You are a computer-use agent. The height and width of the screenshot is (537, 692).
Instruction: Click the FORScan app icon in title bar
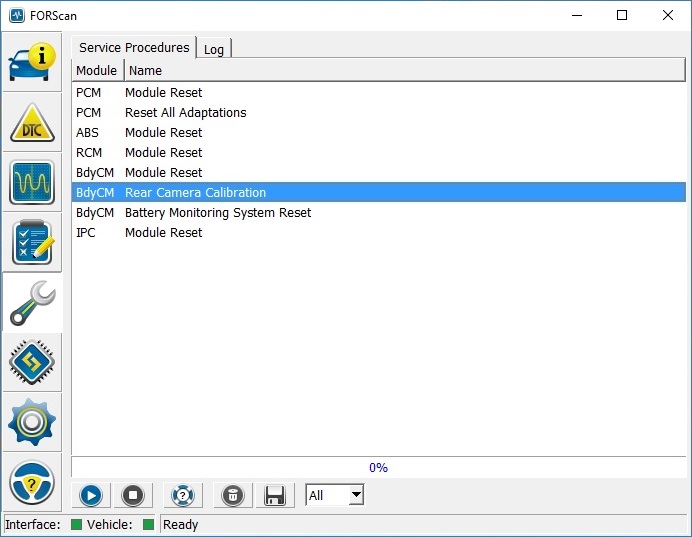click(17, 15)
